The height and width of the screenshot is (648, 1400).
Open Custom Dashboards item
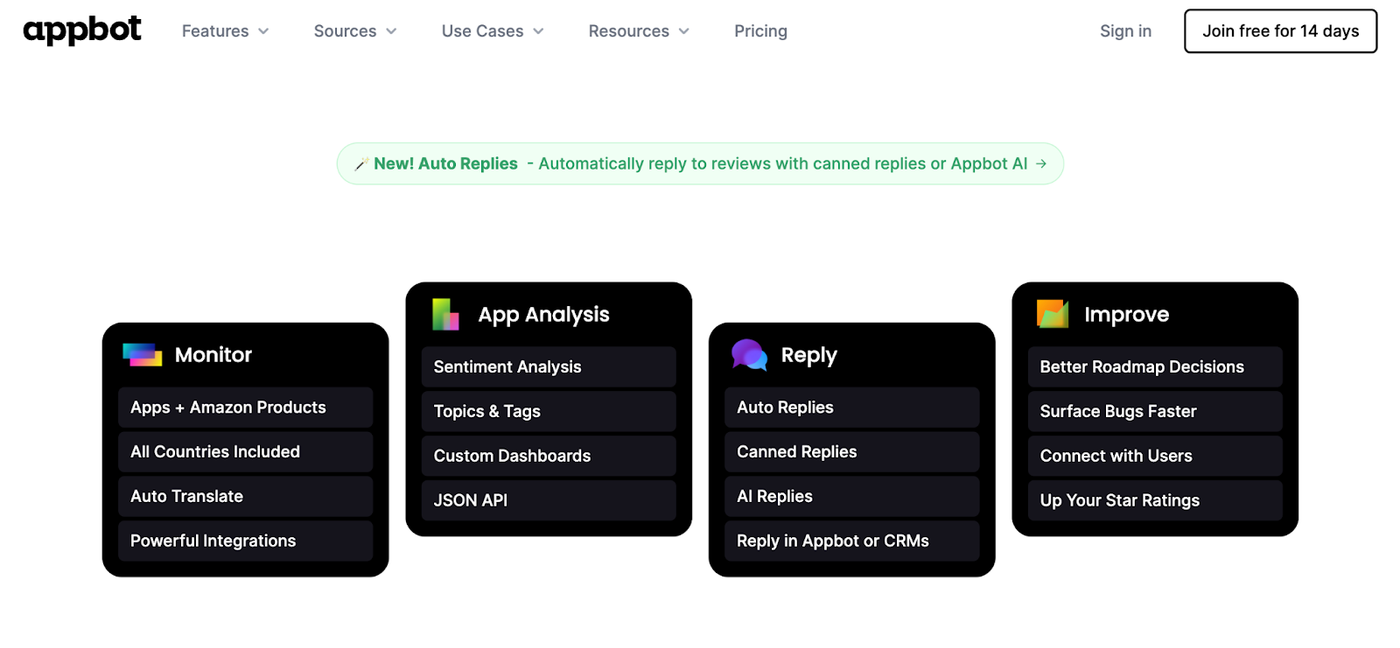tap(549, 456)
